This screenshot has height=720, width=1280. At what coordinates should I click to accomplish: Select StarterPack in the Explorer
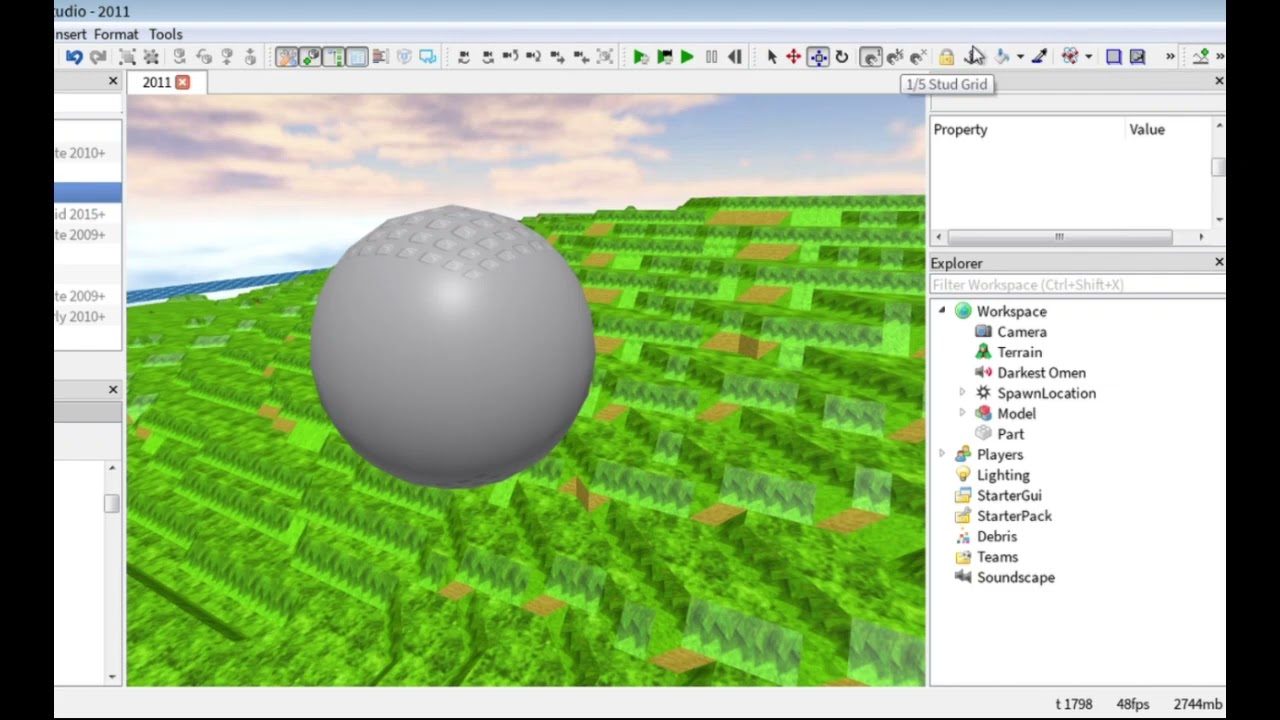pos(1014,516)
